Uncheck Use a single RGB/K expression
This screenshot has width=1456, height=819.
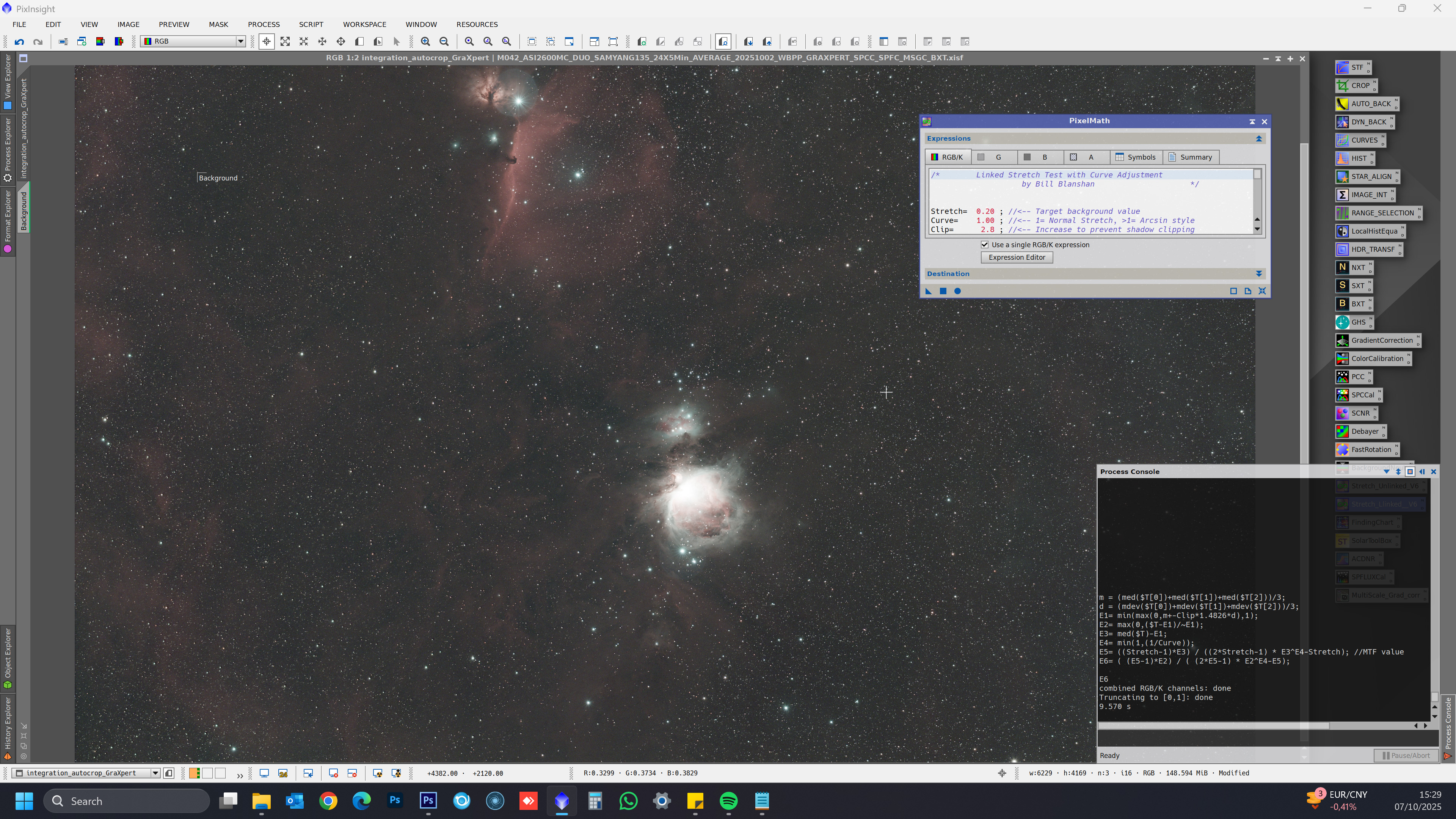pos(985,245)
